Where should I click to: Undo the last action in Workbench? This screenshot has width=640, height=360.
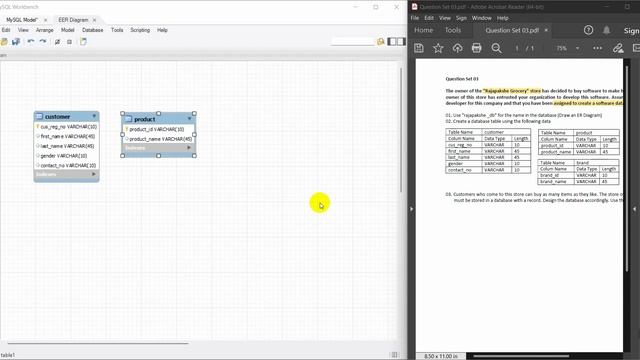coord(31,42)
